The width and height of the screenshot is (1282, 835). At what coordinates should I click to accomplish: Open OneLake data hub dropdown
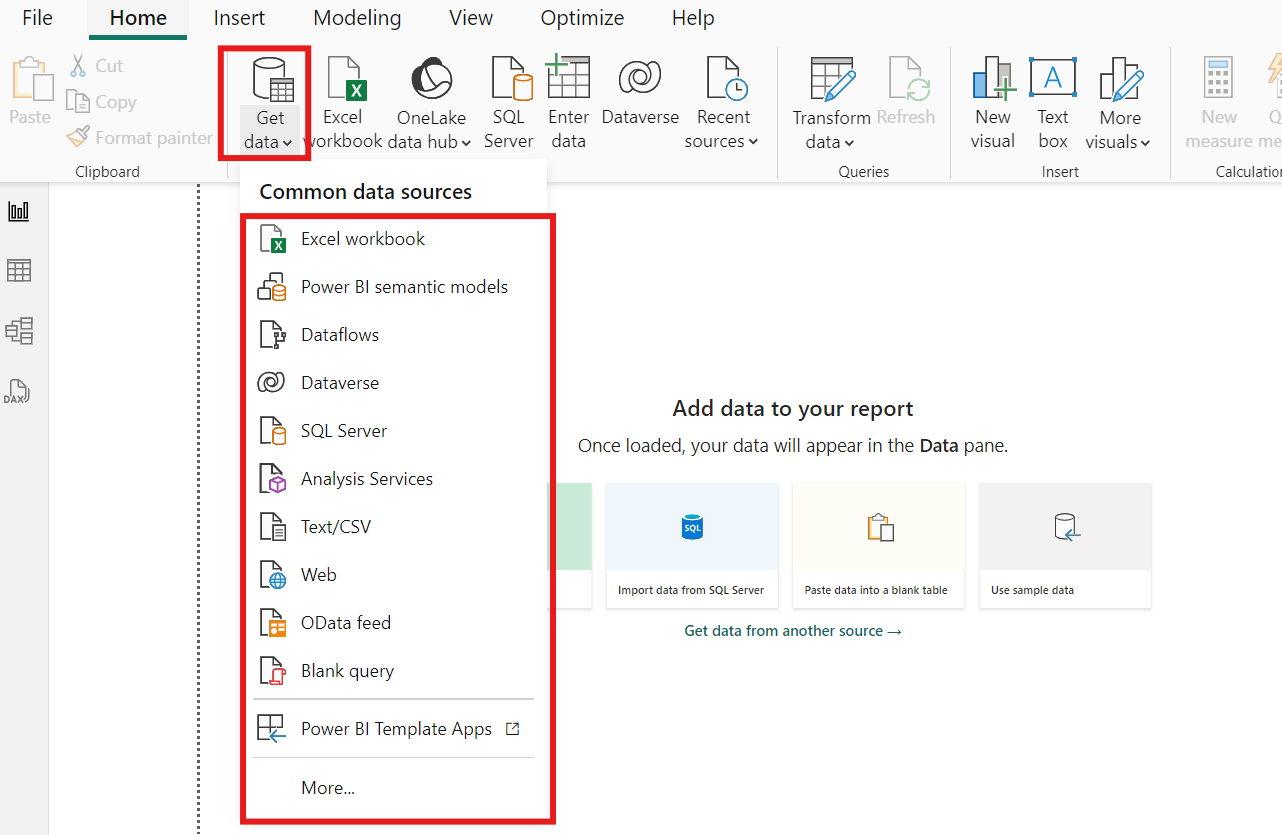tap(430, 103)
